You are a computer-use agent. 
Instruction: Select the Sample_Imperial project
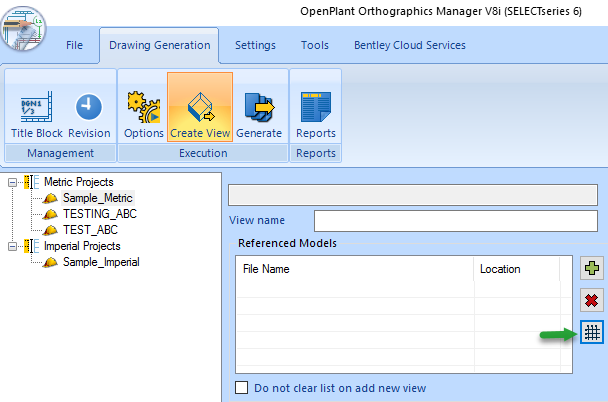click(101, 262)
